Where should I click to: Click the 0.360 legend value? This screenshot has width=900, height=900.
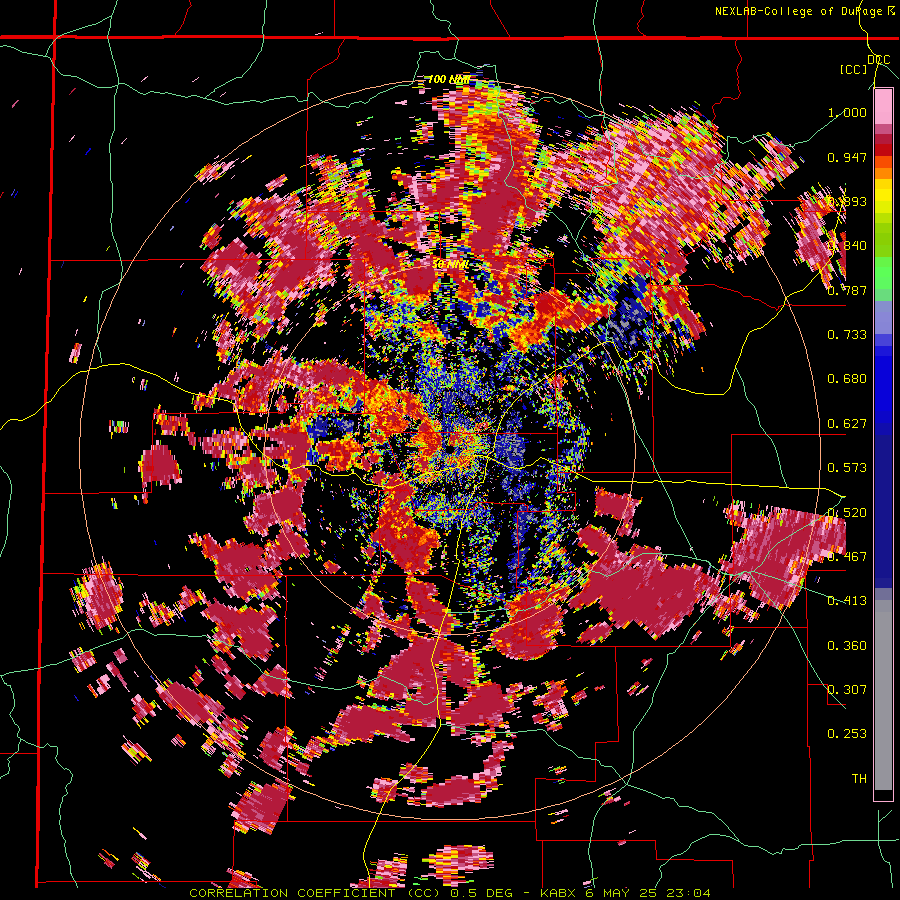click(x=847, y=646)
